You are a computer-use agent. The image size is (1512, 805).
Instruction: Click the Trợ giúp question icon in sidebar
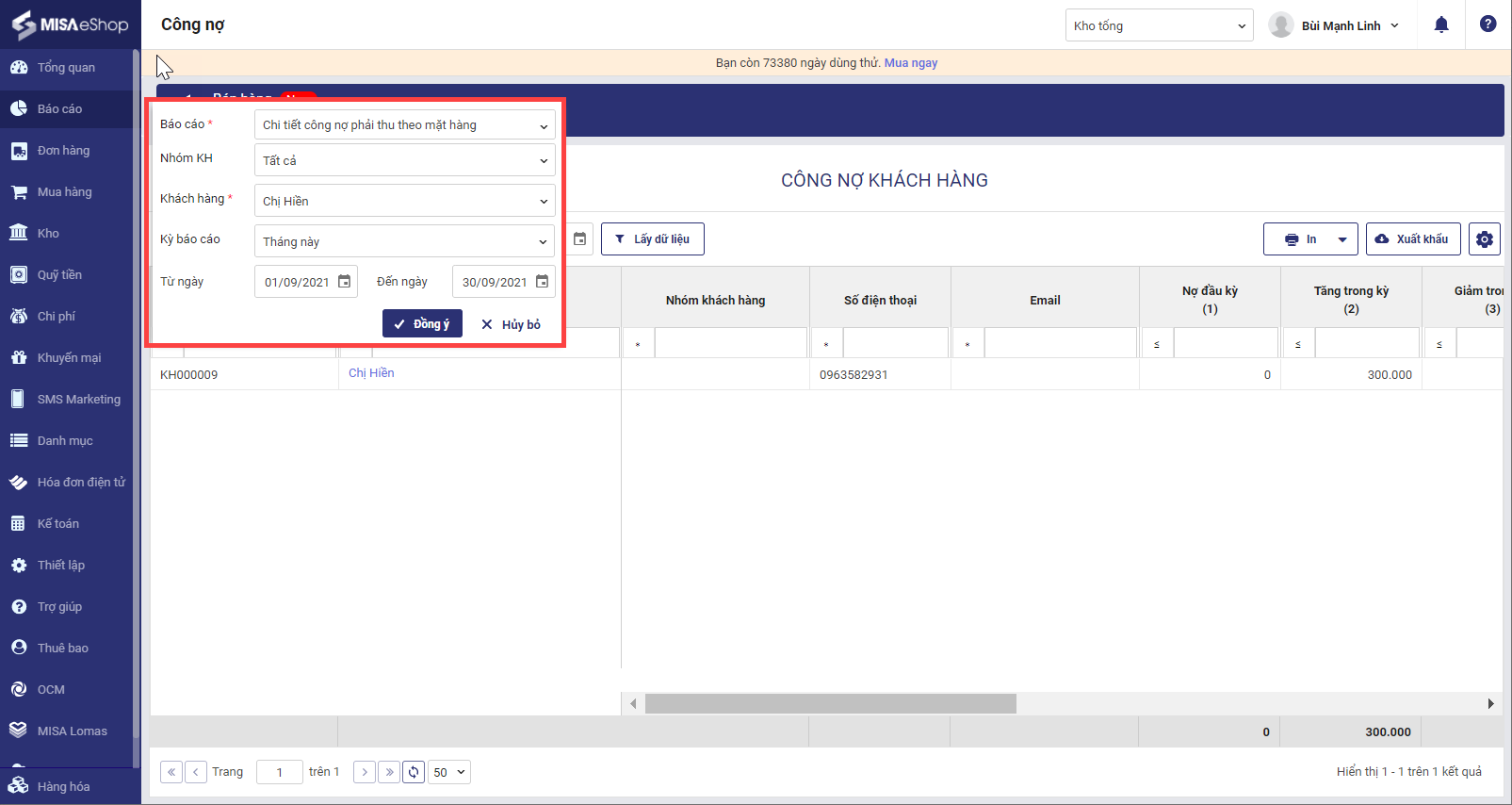[19, 607]
